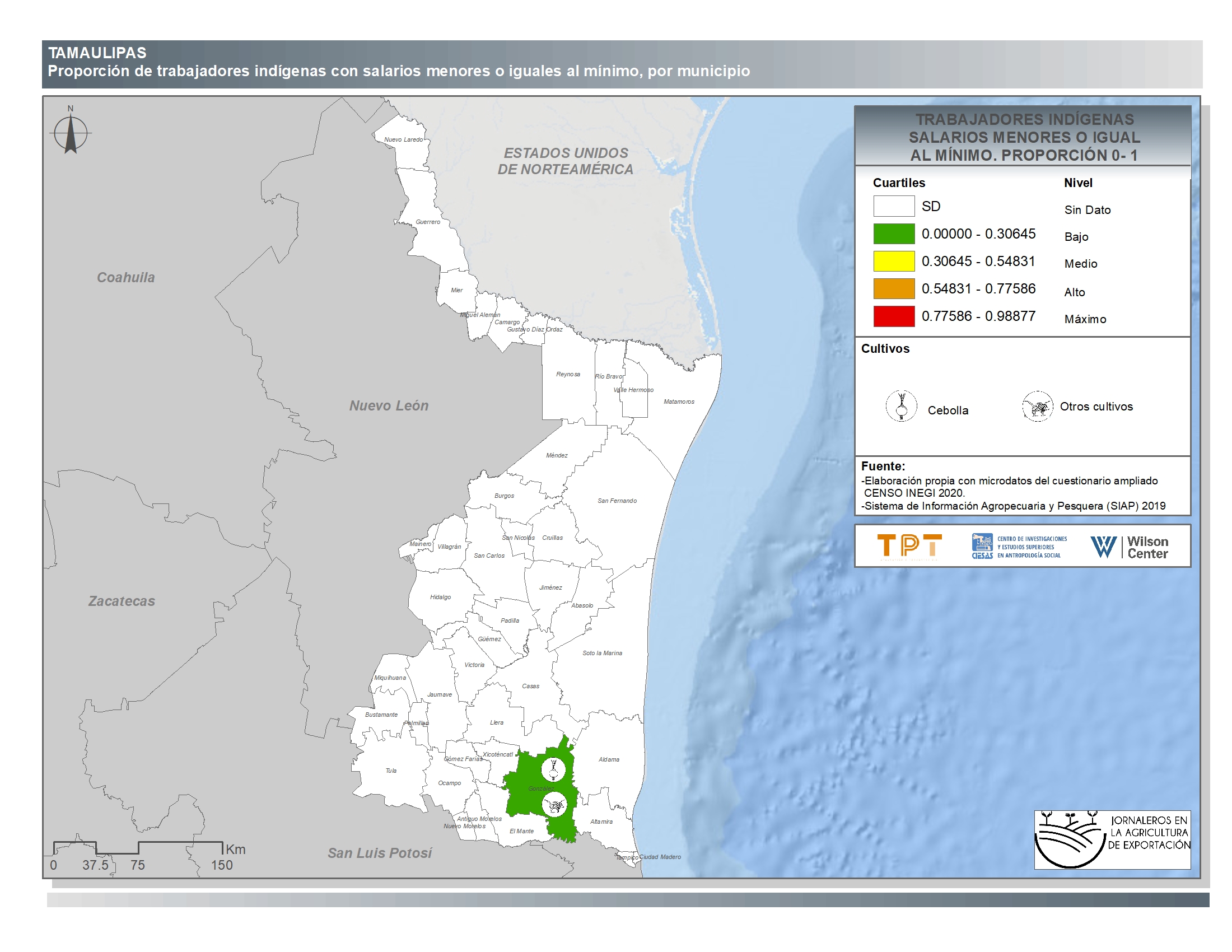Click the red Máximo color swatch
Screen dimensions: 1232x952
pyautogui.click(x=894, y=316)
